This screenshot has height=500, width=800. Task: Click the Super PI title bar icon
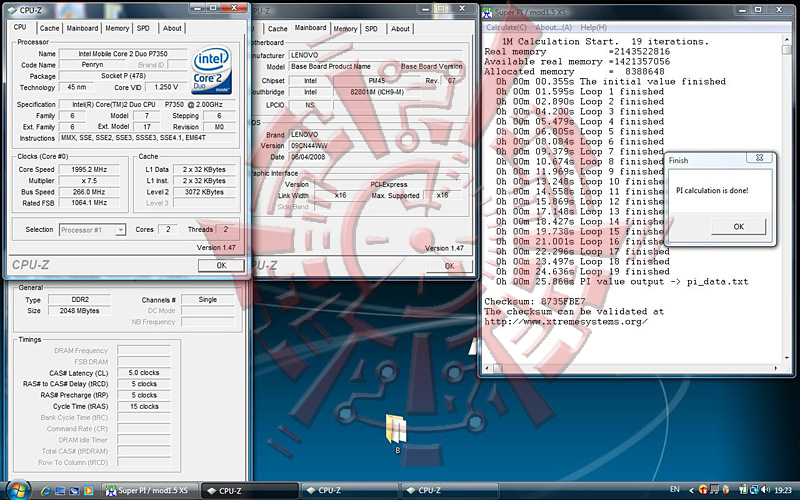(487, 12)
